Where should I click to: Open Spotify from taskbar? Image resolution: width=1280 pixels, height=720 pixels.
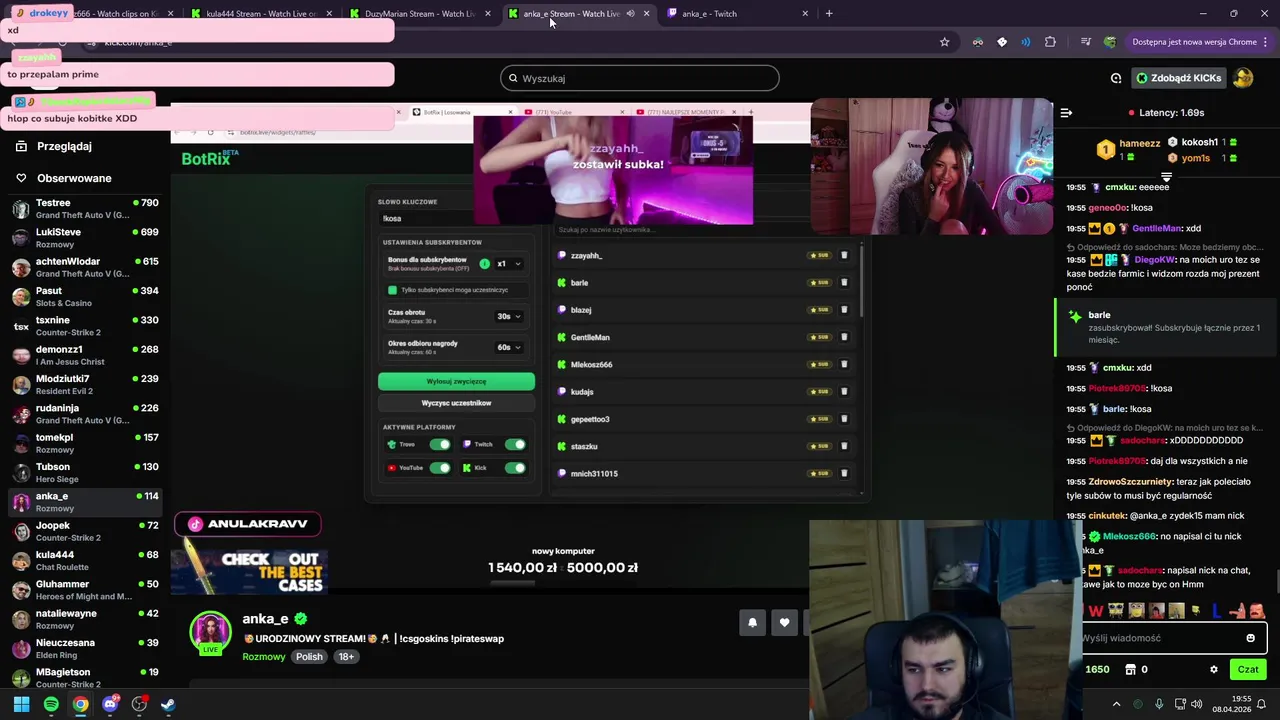point(51,704)
